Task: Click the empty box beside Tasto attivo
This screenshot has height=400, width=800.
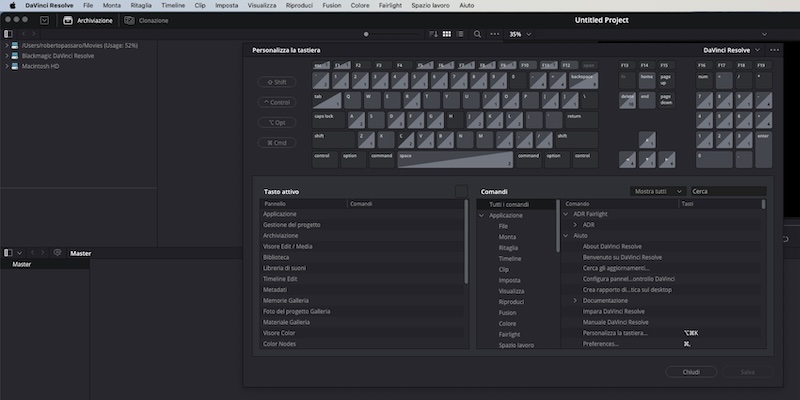Action: [461, 191]
